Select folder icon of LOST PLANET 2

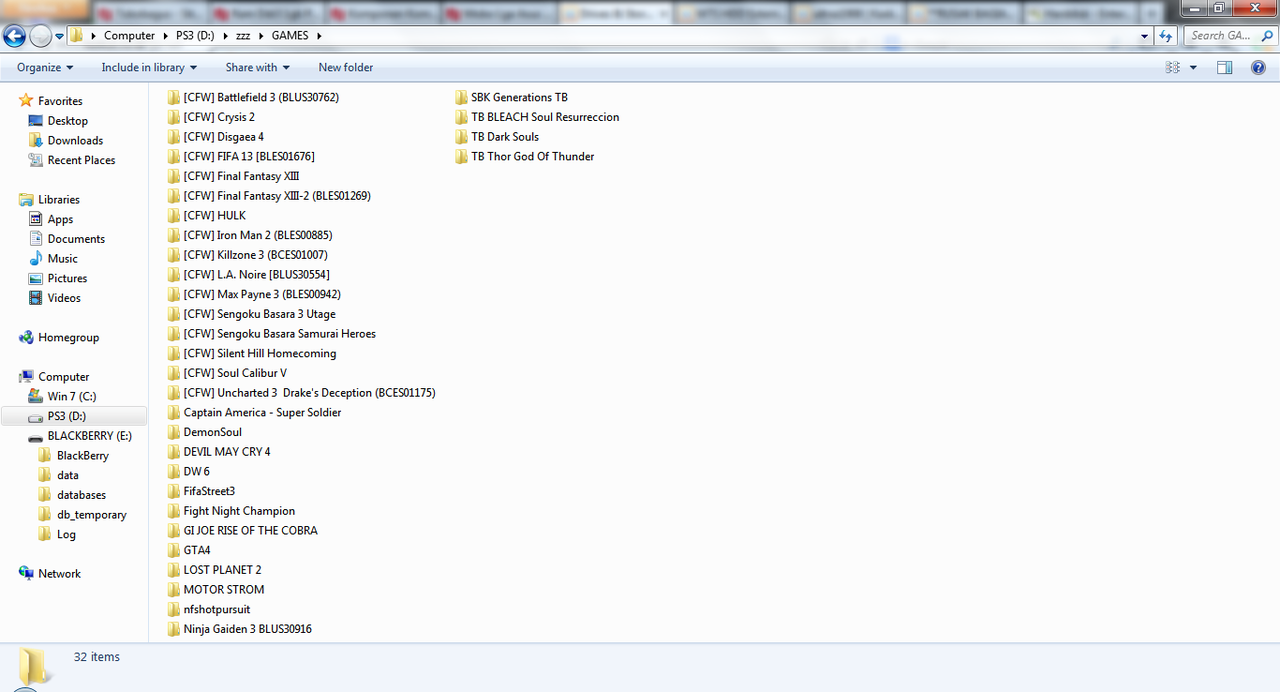tap(174, 570)
